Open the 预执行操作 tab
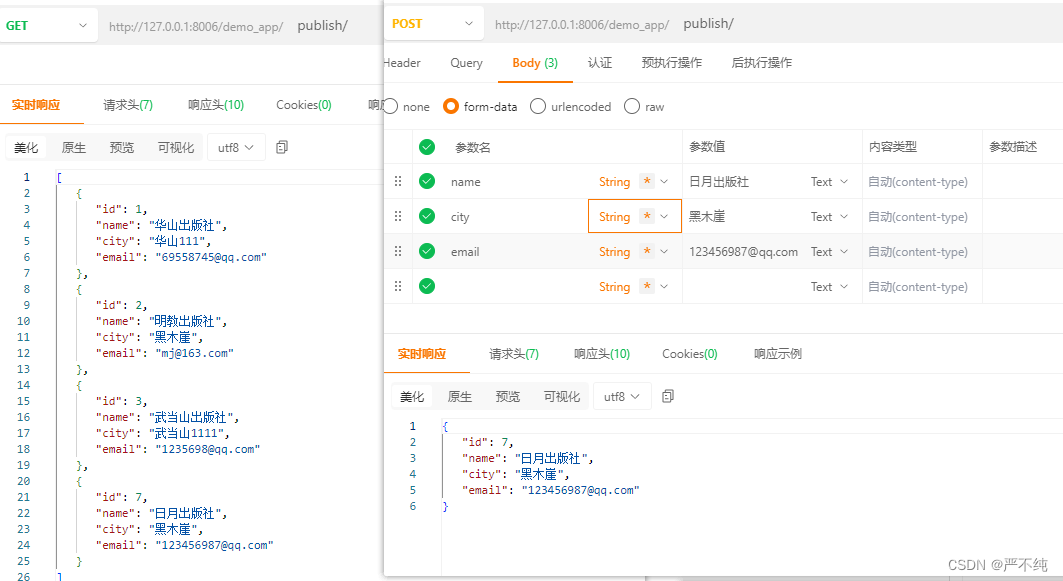Screen dimensions: 1063x581 672,62
